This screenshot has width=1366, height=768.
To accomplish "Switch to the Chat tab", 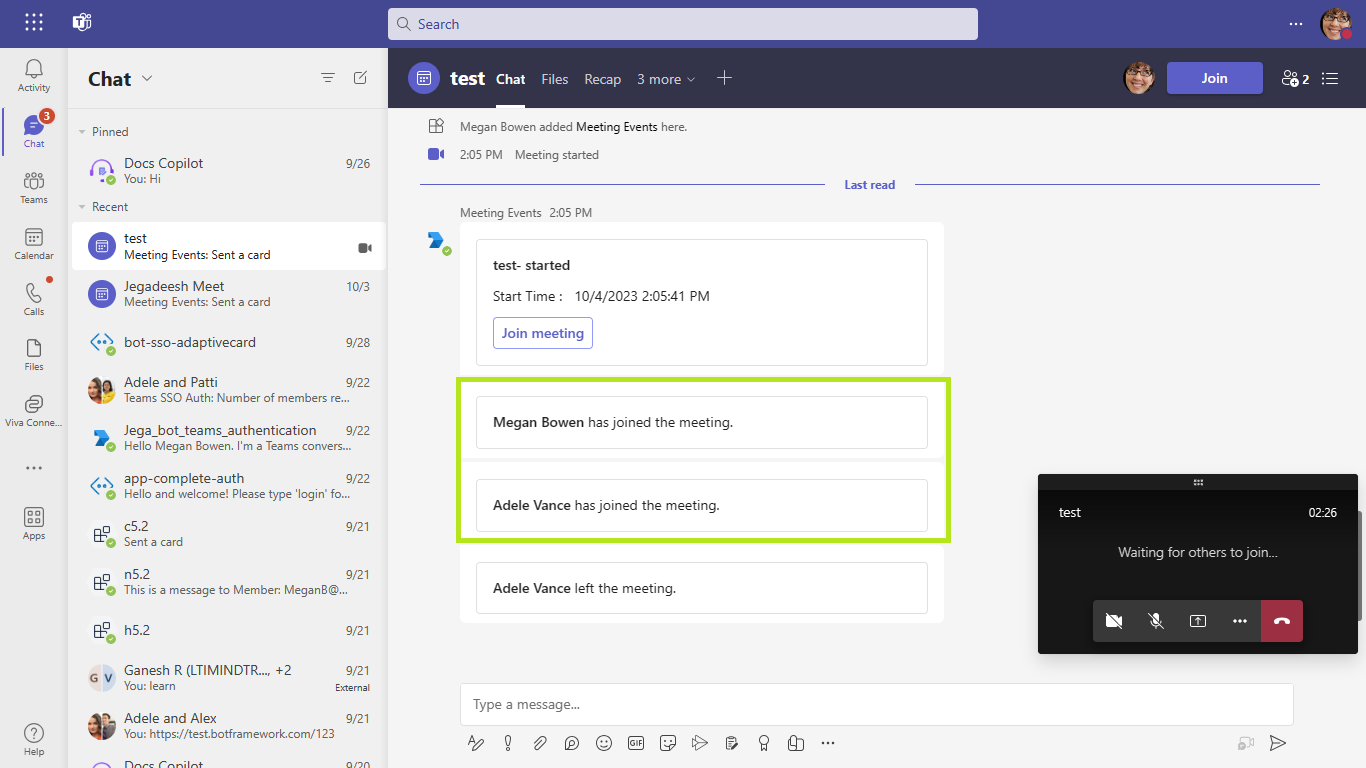I will click(x=510, y=79).
